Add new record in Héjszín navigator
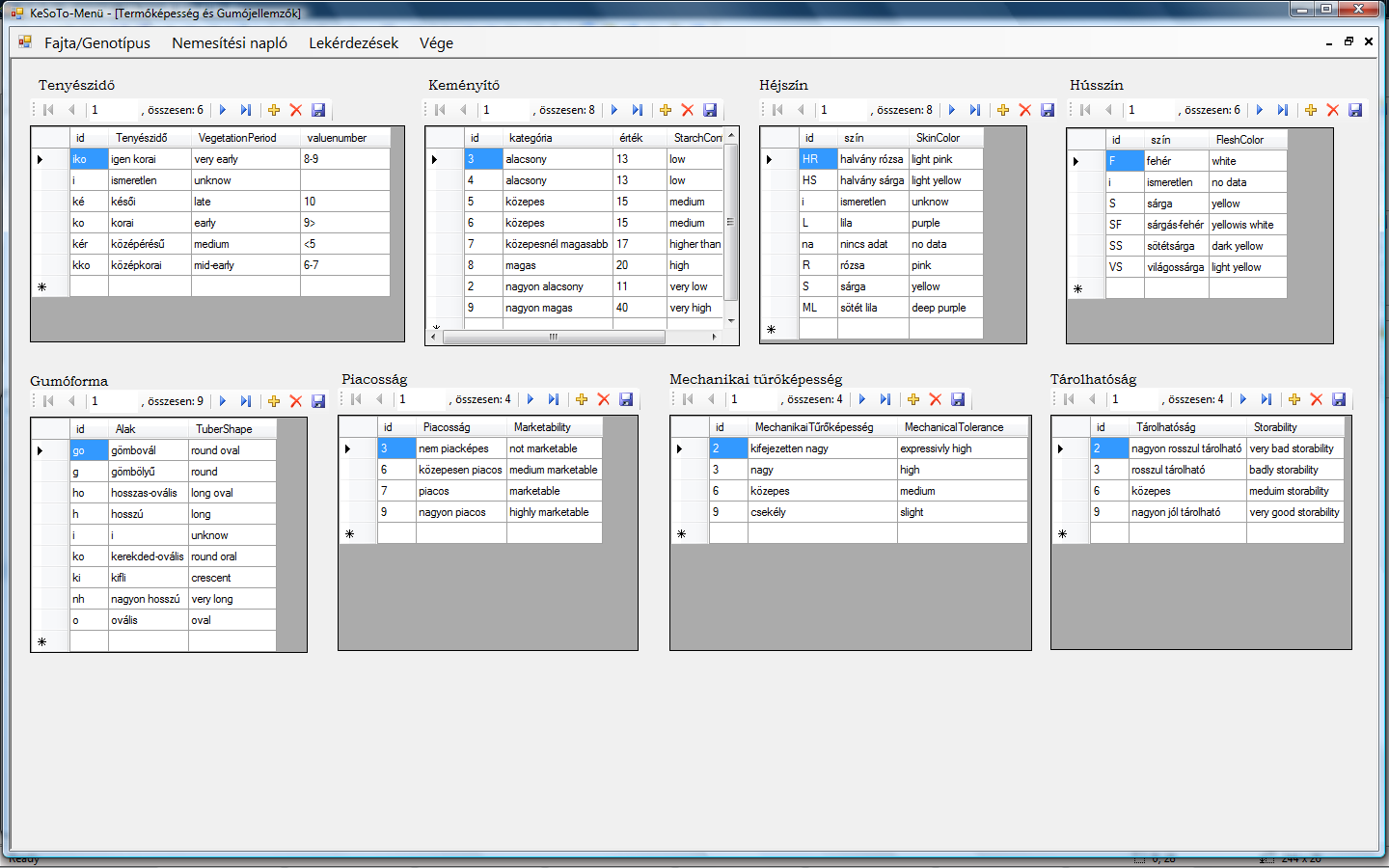 [1003, 110]
